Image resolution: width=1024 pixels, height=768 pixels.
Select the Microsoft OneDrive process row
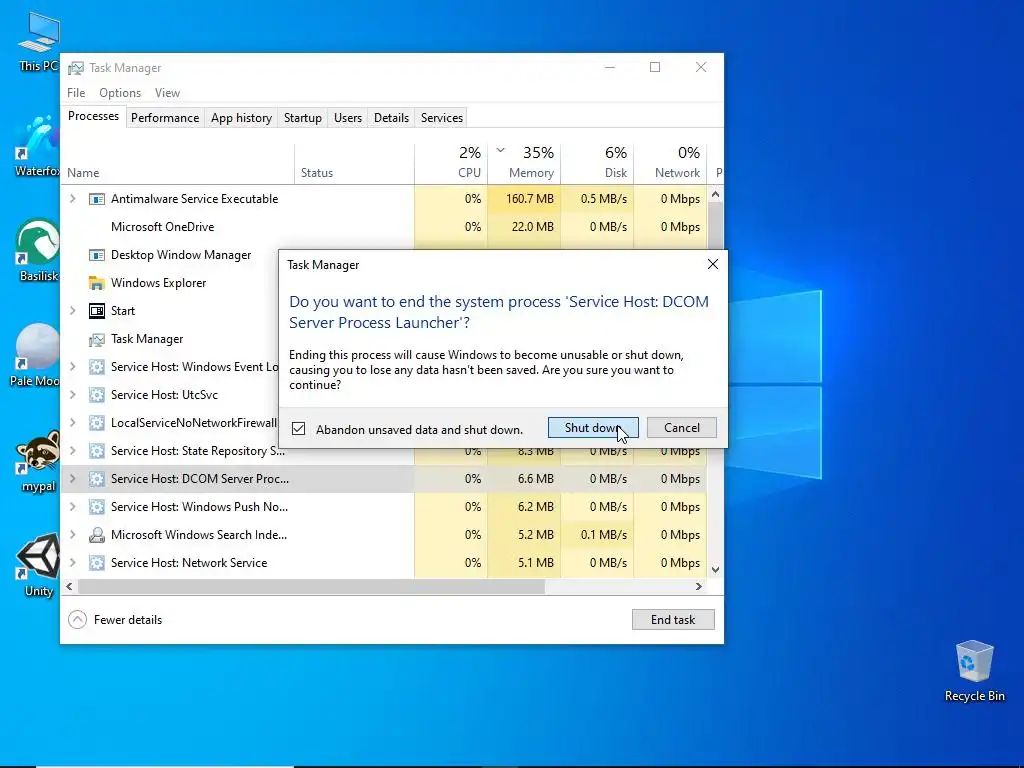click(384, 227)
